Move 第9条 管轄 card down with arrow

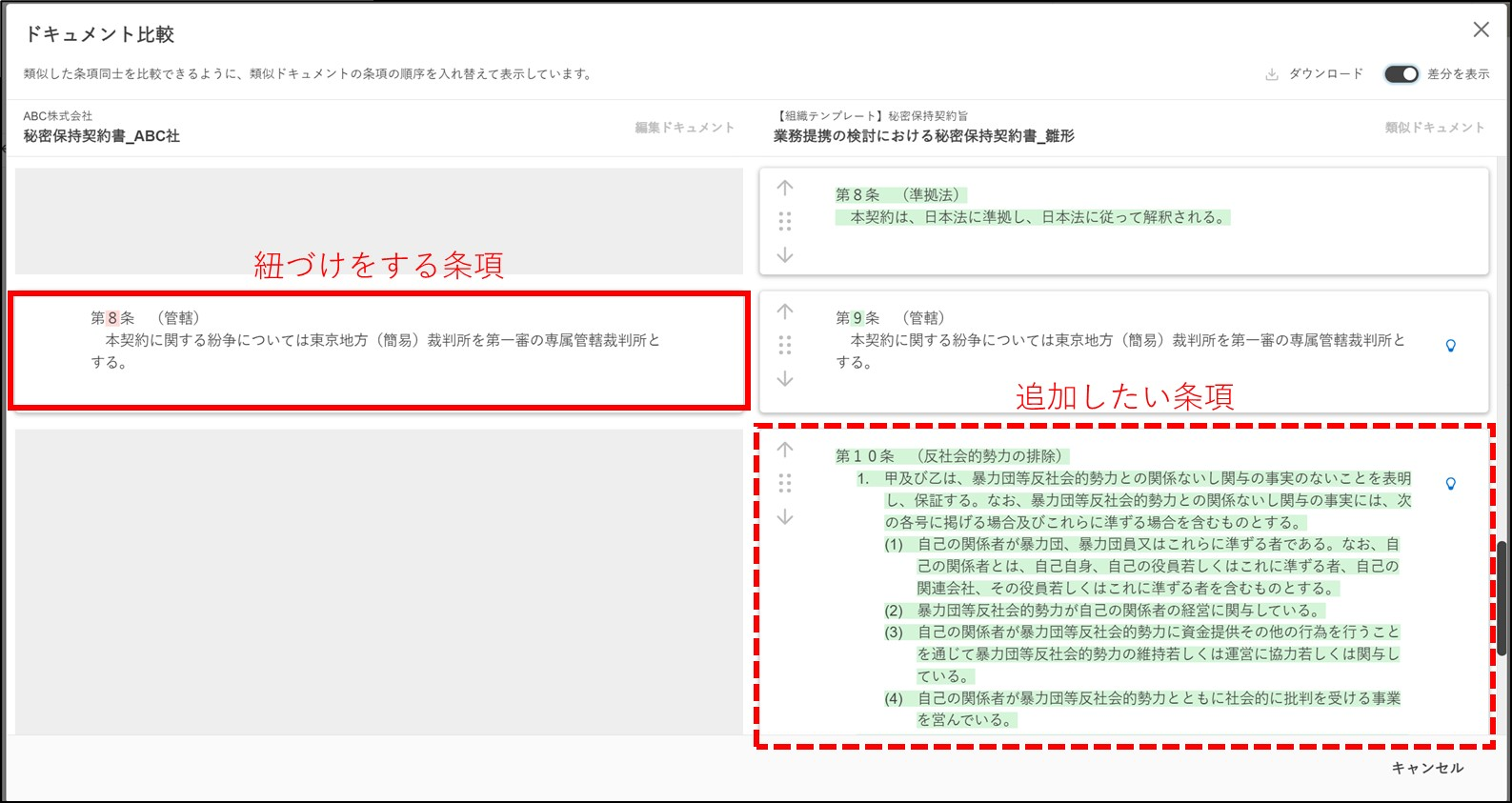pos(785,379)
